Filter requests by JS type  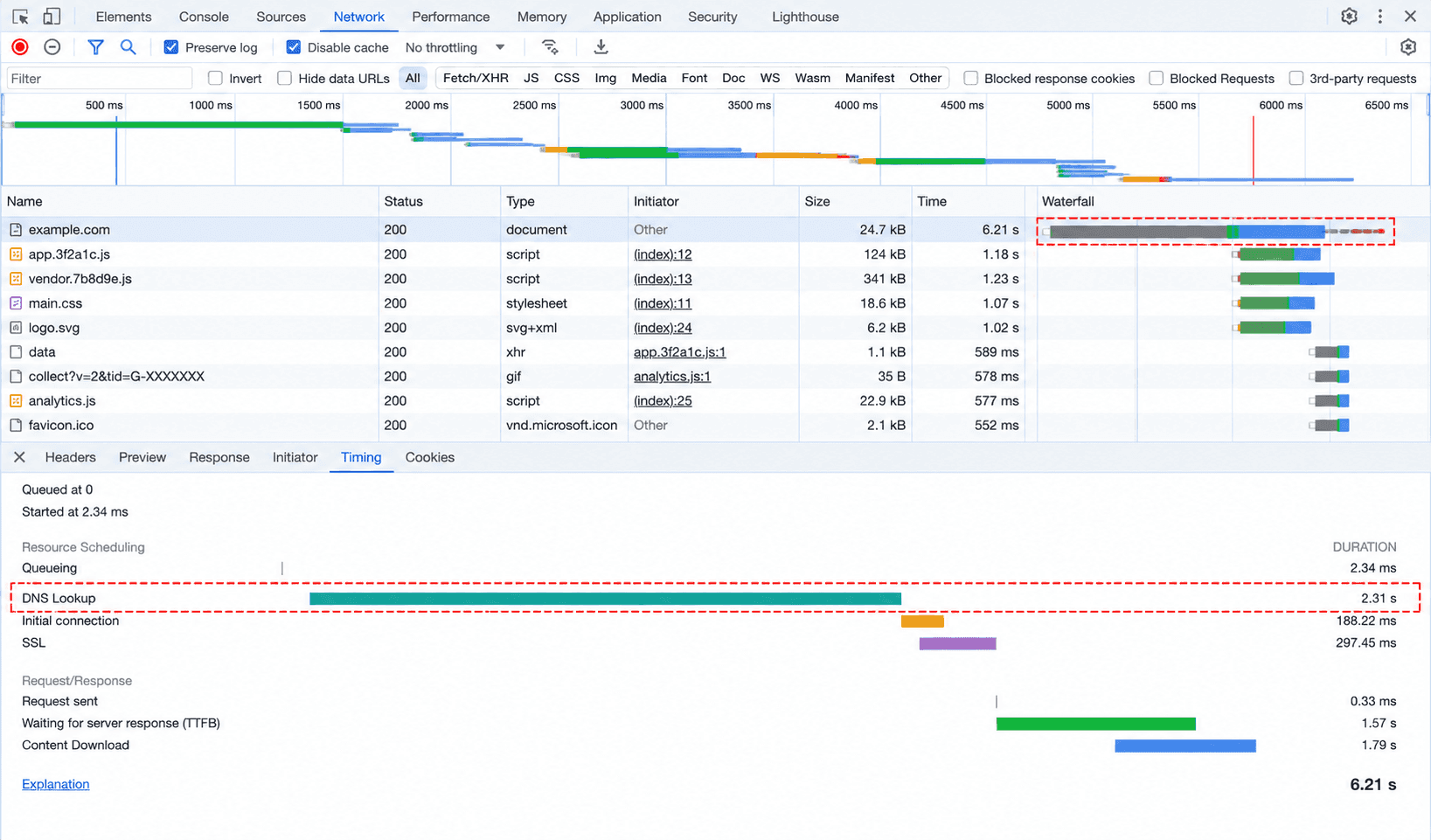(x=531, y=78)
